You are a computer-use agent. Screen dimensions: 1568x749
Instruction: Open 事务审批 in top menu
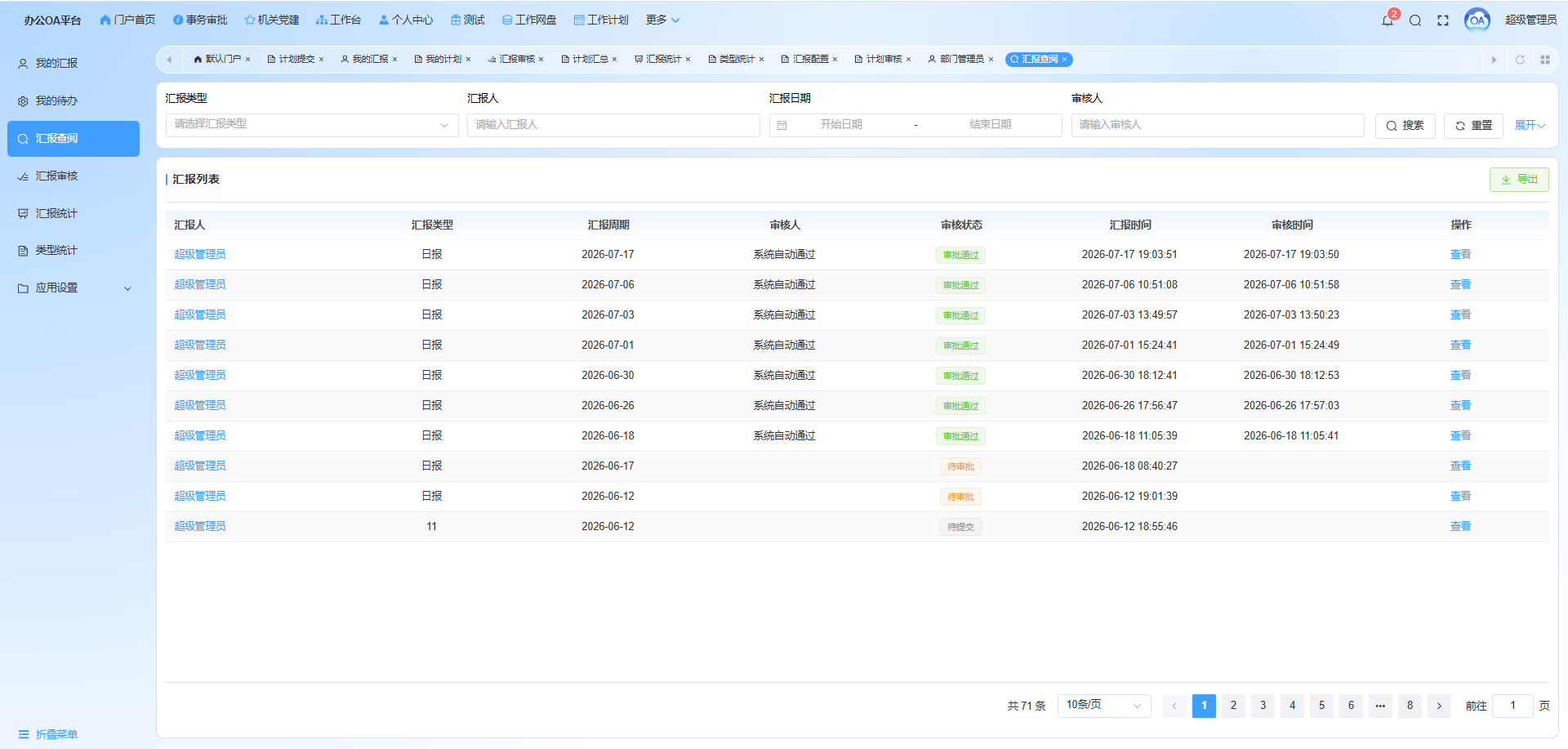tap(200, 20)
